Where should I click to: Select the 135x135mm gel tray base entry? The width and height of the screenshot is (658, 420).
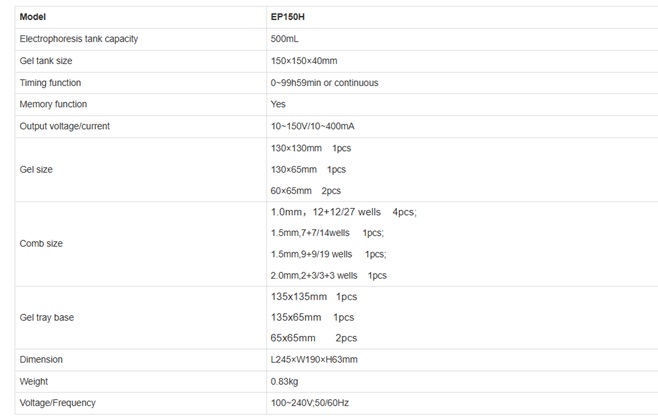[314, 297]
